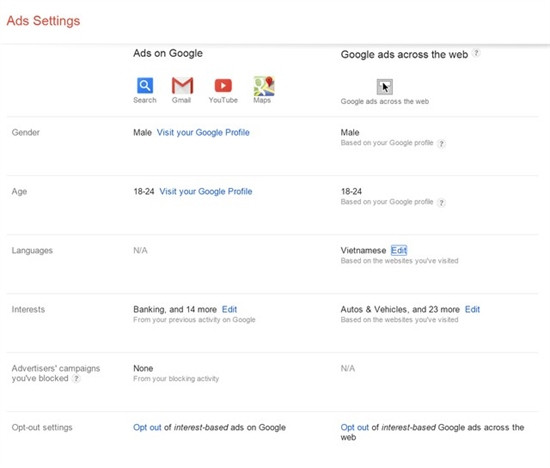Click the Google ads across the web caption below cursor icon

(385, 101)
